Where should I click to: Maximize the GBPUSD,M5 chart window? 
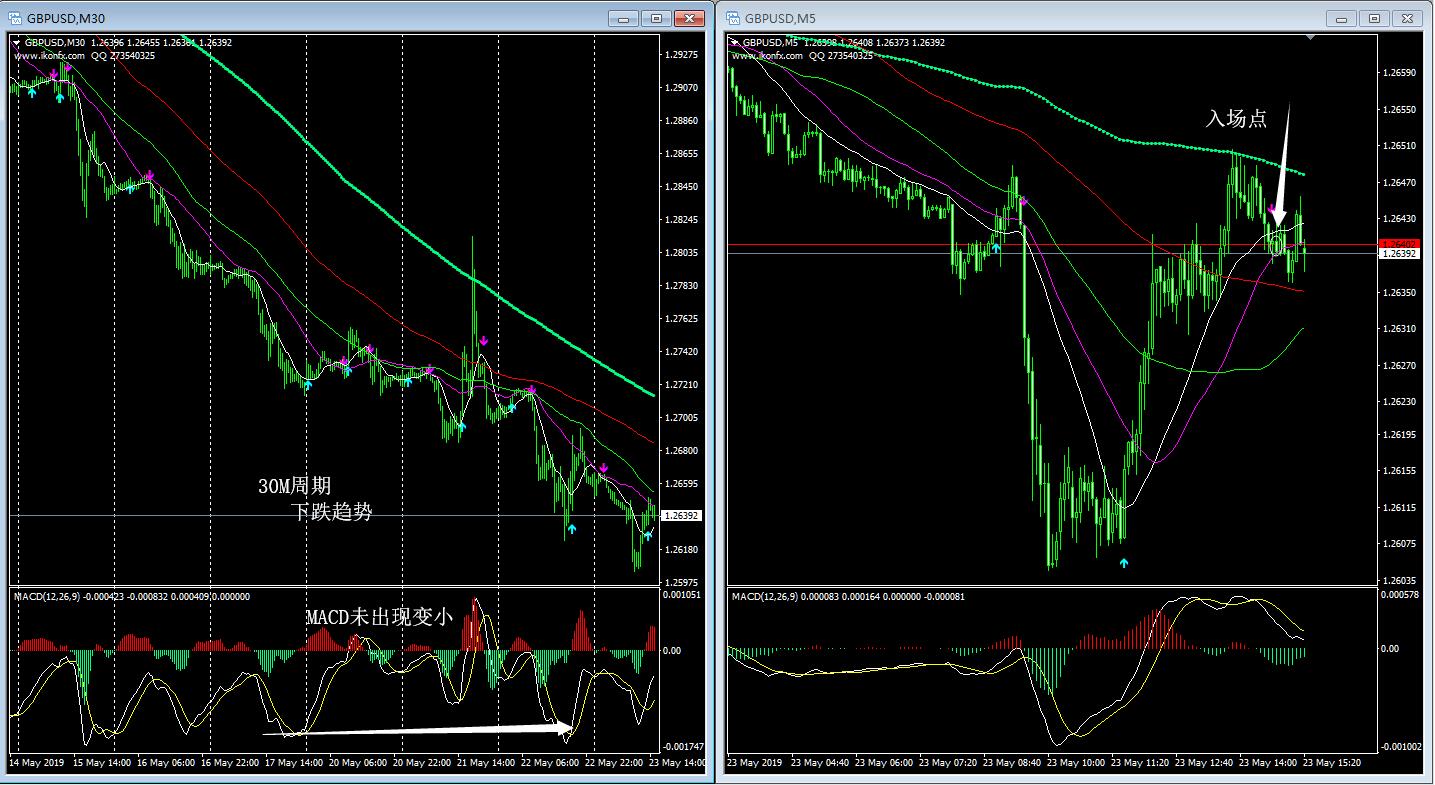[1374, 18]
